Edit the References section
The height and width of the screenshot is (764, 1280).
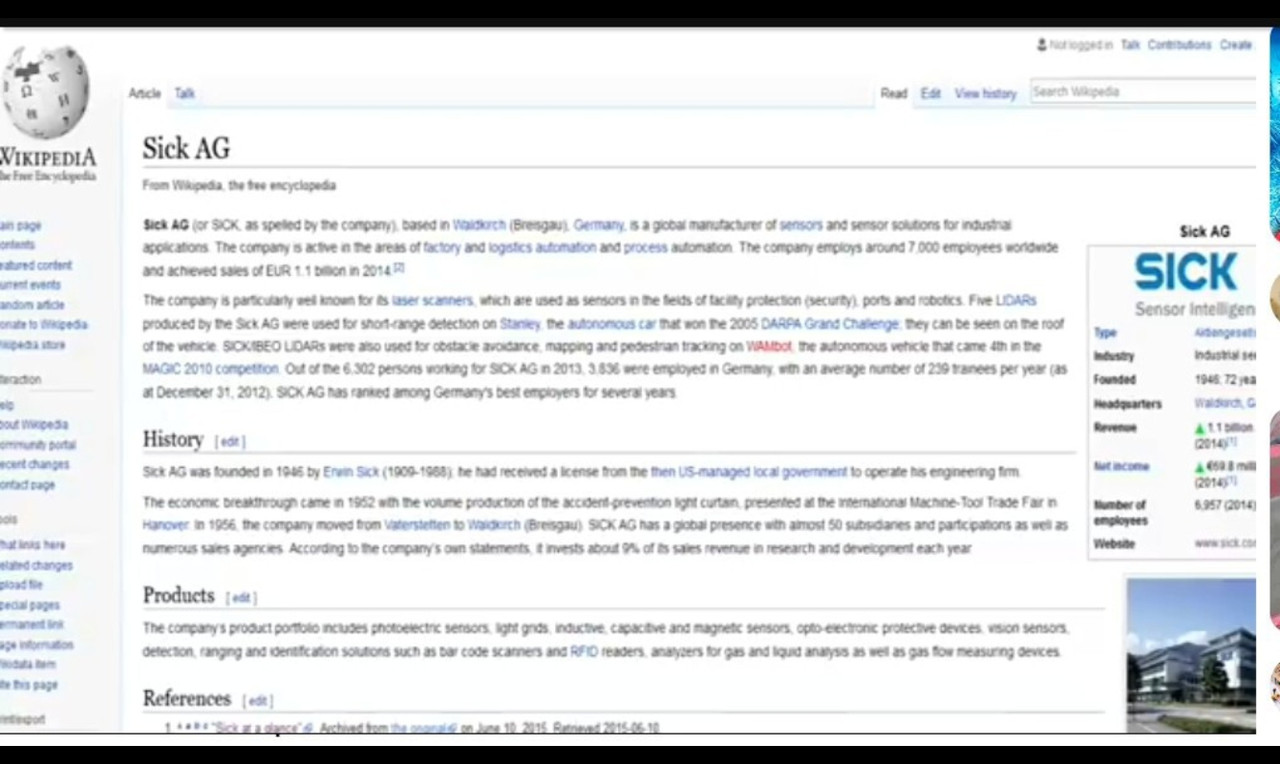tap(258, 701)
